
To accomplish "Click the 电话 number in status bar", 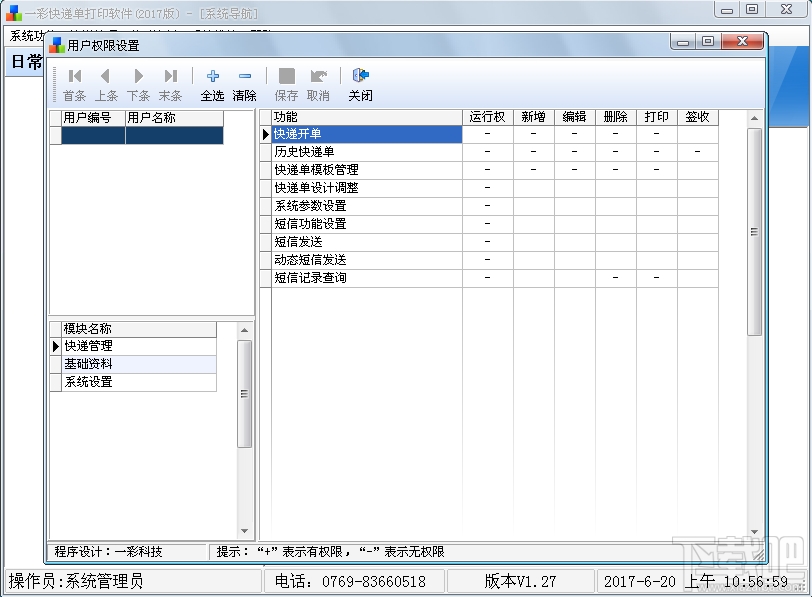I will pyautogui.click(x=350, y=581).
